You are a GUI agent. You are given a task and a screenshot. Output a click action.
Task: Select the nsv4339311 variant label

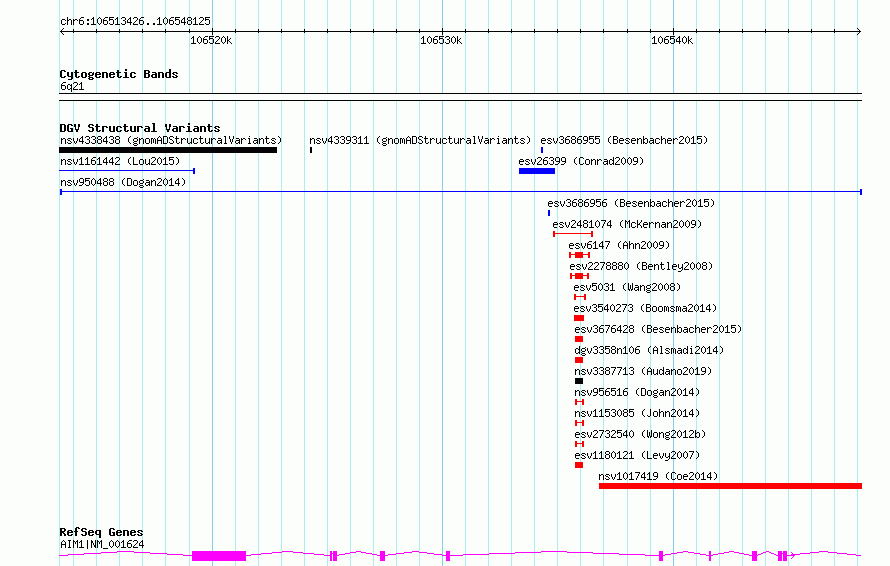[420, 140]
